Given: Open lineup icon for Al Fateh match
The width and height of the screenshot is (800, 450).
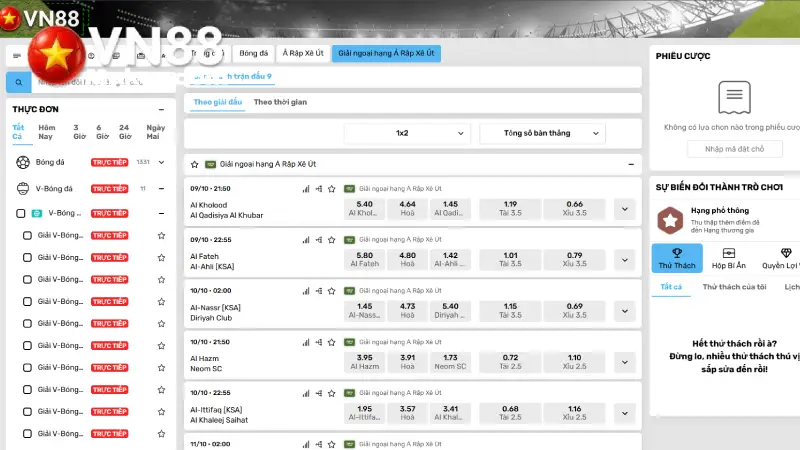Looking at the screenshot, I should pos(319,240).
